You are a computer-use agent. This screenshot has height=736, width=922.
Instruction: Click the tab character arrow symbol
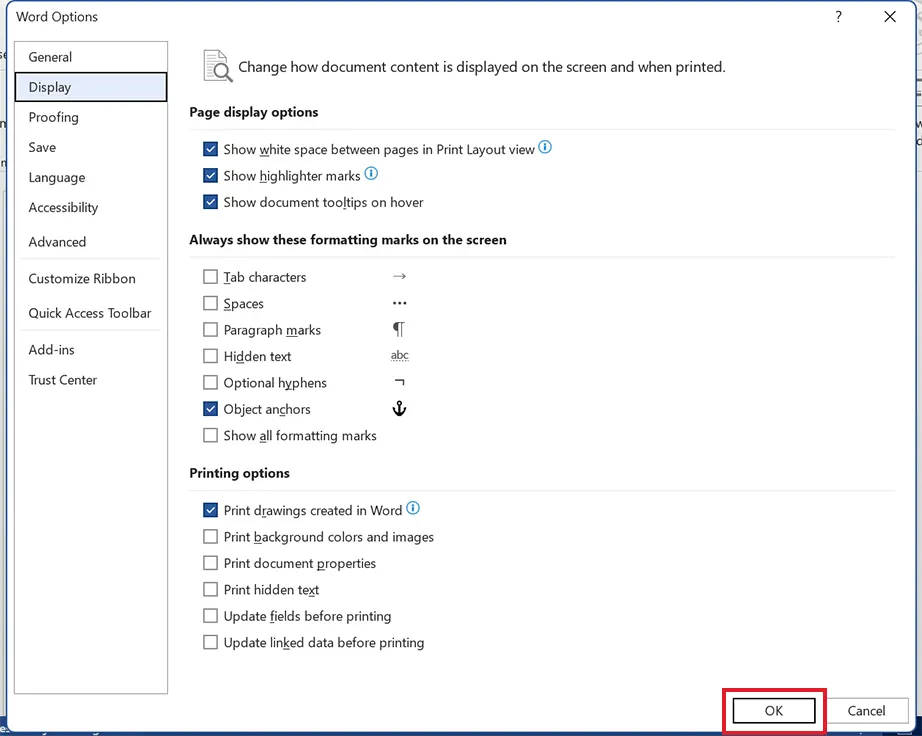(x=399, y=276)
